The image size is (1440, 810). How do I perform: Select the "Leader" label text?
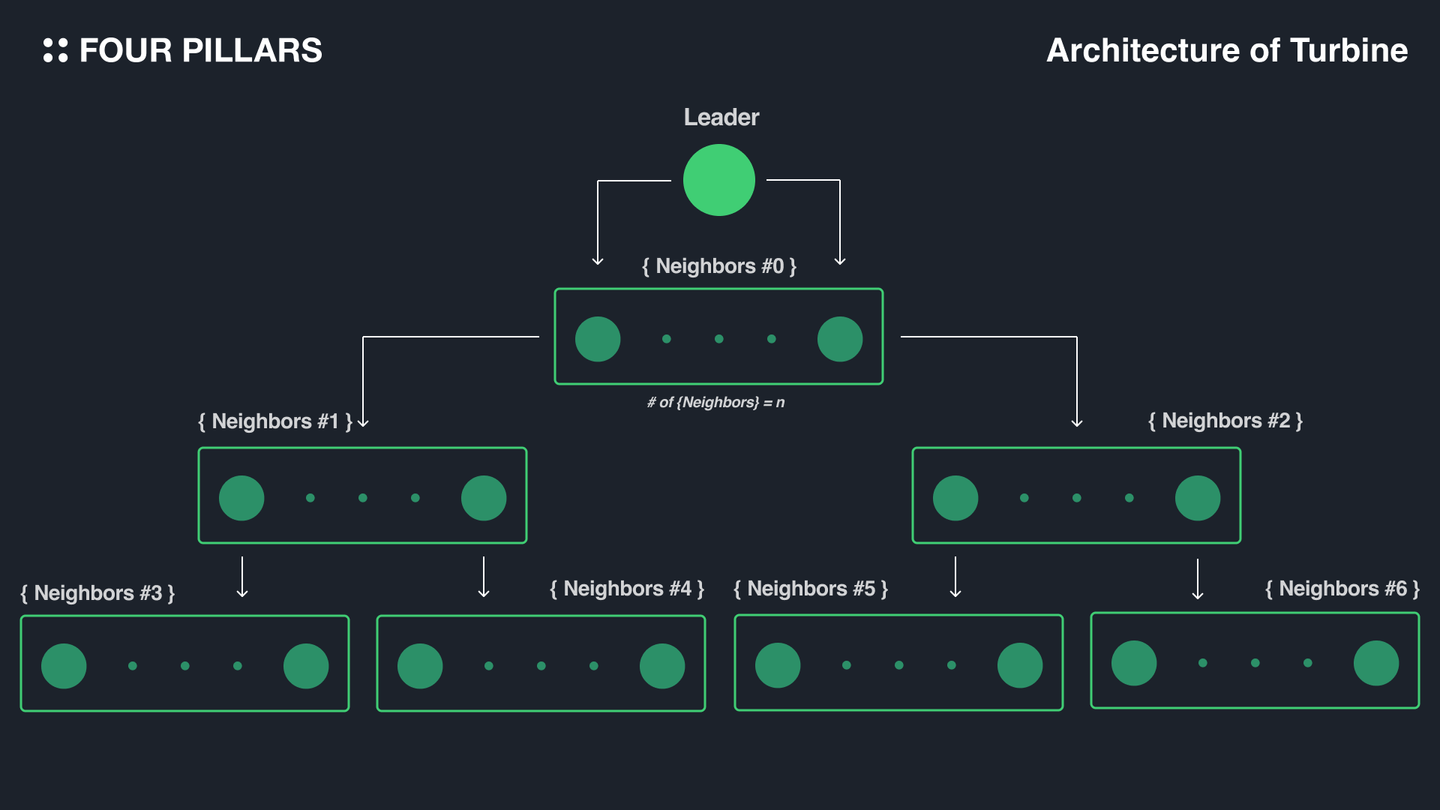(x=721, y=117)
